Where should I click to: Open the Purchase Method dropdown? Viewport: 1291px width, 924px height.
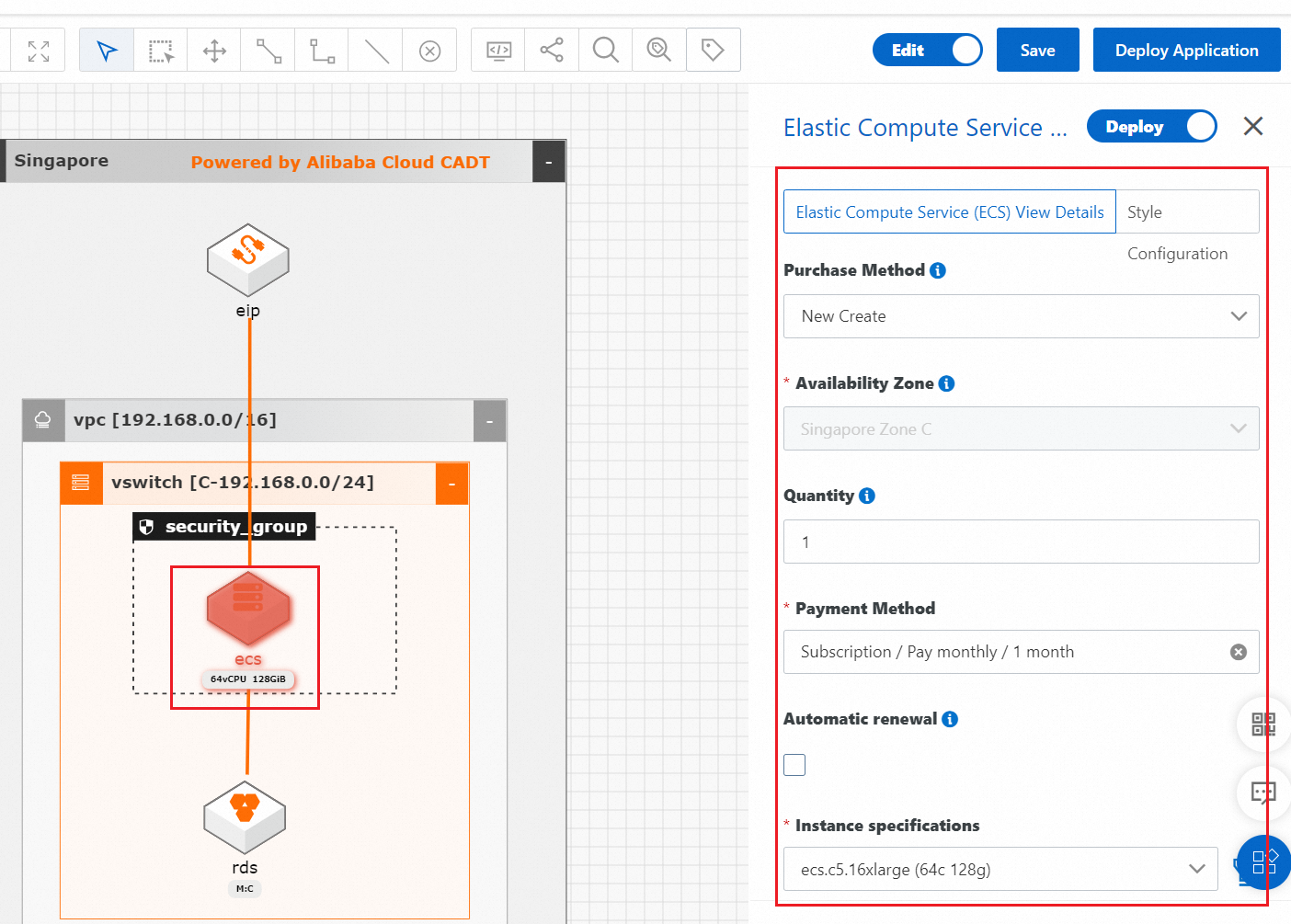(1021, 316)
